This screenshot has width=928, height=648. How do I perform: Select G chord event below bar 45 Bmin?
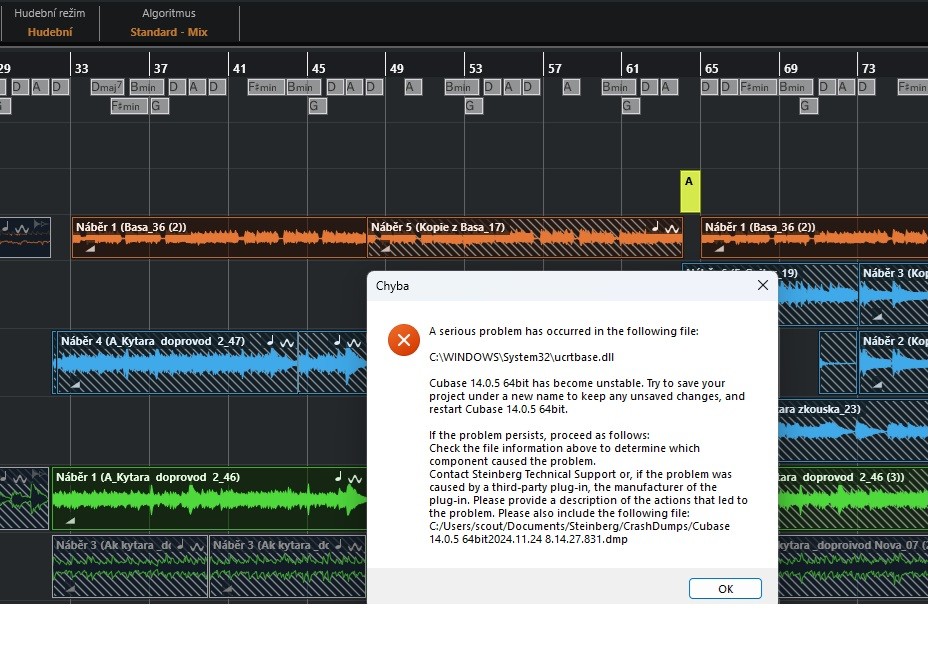(x=317, y=106)
